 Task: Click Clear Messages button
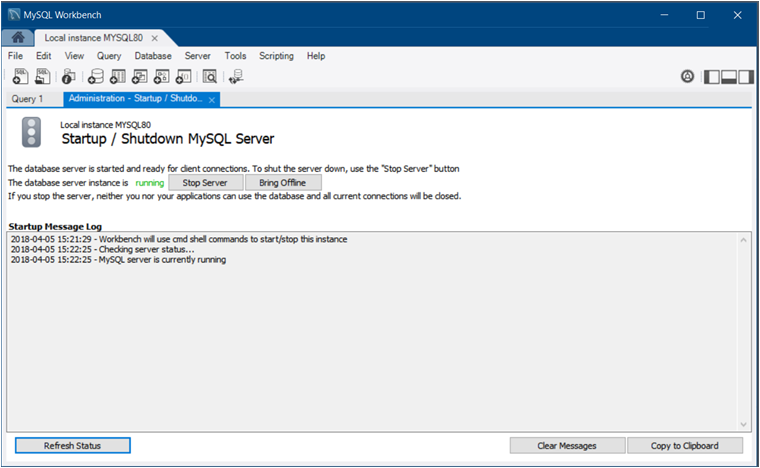[567, 446]
